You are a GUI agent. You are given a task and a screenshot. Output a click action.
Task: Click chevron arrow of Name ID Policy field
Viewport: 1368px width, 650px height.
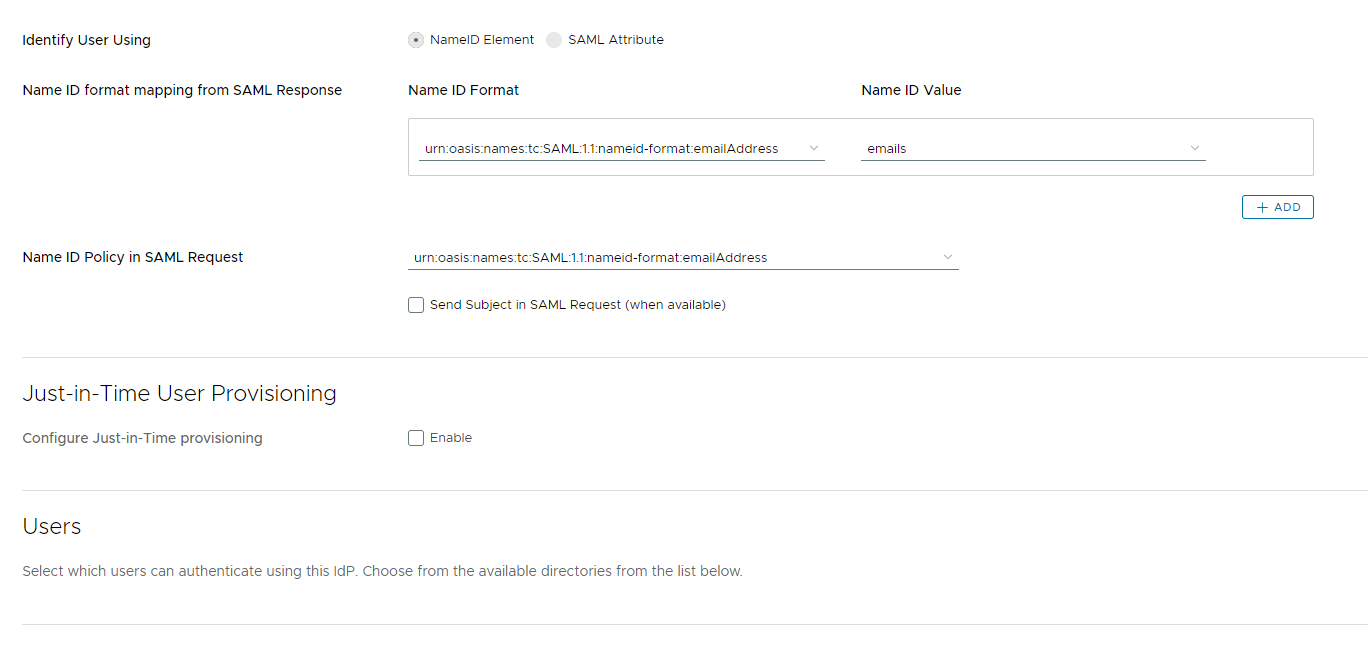point(948,257)
